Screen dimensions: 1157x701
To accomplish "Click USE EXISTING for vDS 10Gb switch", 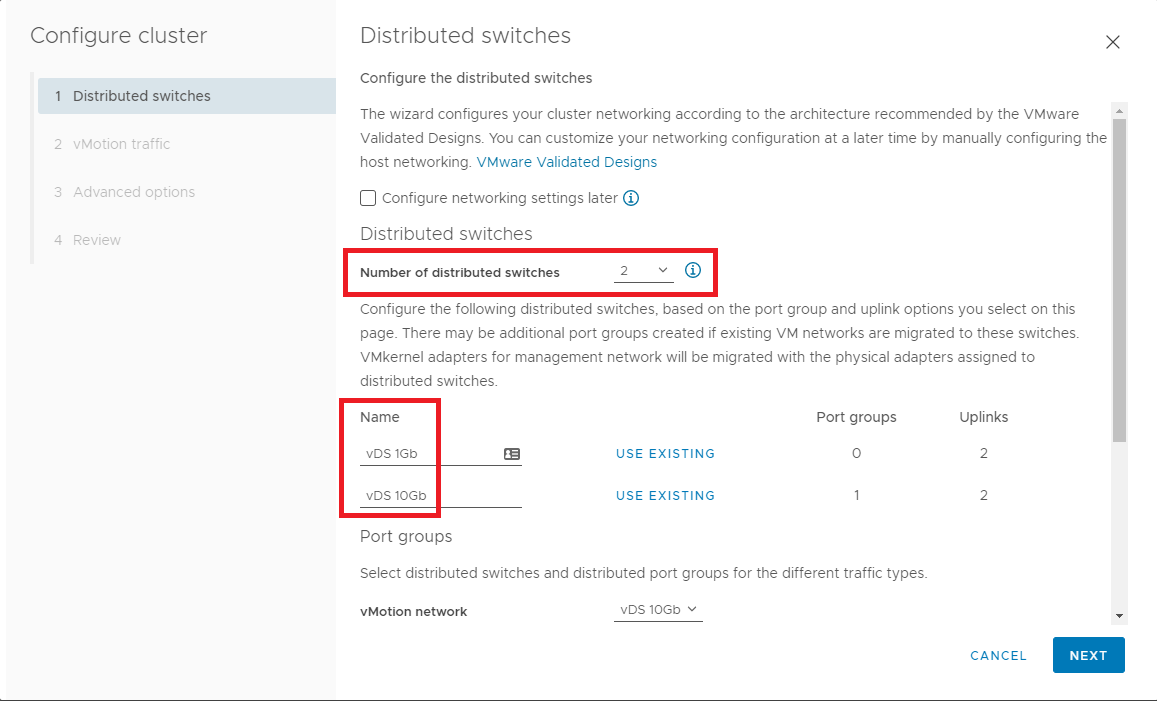I will tap(665, 496).
